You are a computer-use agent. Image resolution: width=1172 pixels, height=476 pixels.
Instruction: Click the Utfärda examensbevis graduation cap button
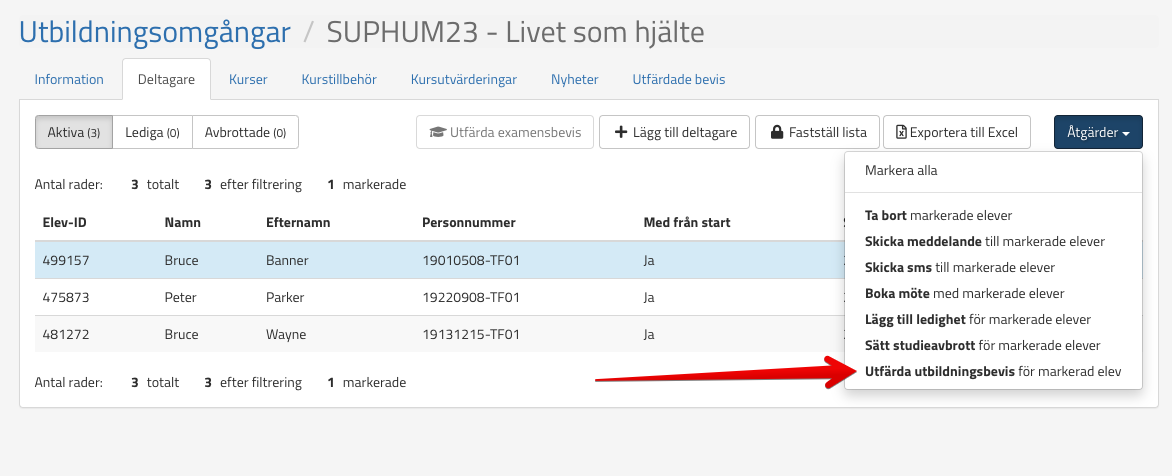click(505, 132)
